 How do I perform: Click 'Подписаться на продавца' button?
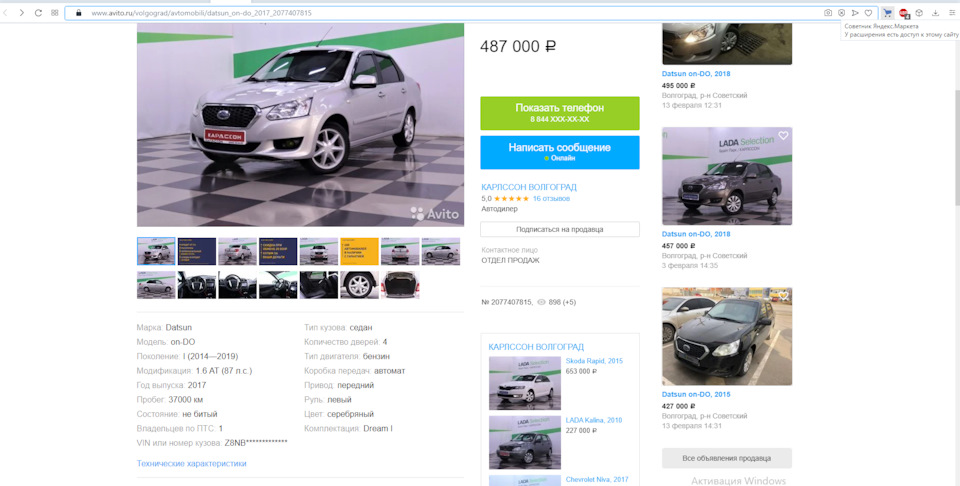click(560, 230)
